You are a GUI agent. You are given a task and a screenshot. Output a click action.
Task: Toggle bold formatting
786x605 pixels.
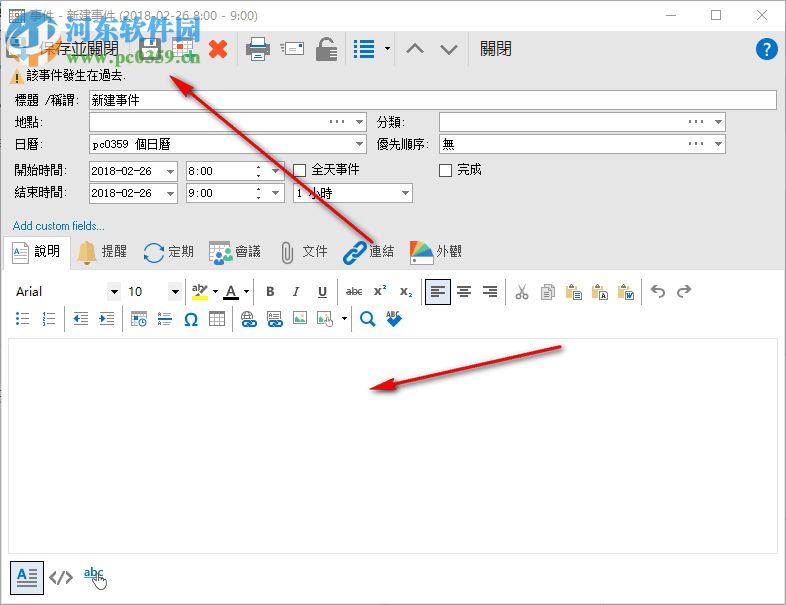click(270, 291)
